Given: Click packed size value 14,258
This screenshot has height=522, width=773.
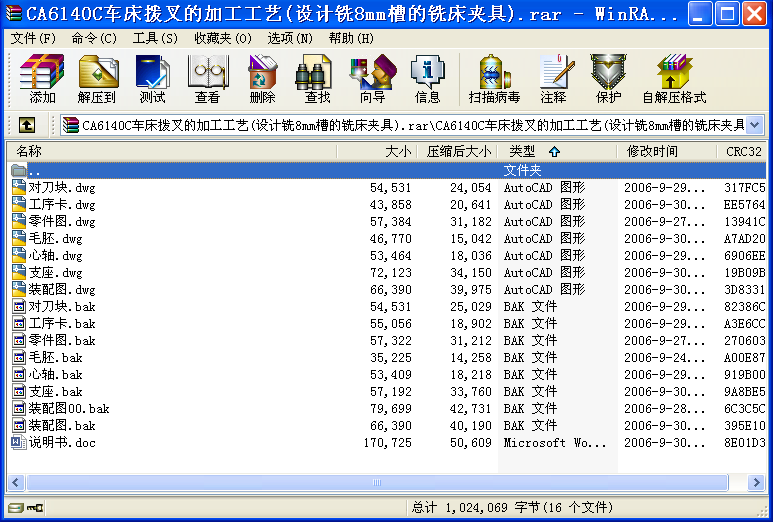Looking at the screenshot, I should [x=471, y=358].
